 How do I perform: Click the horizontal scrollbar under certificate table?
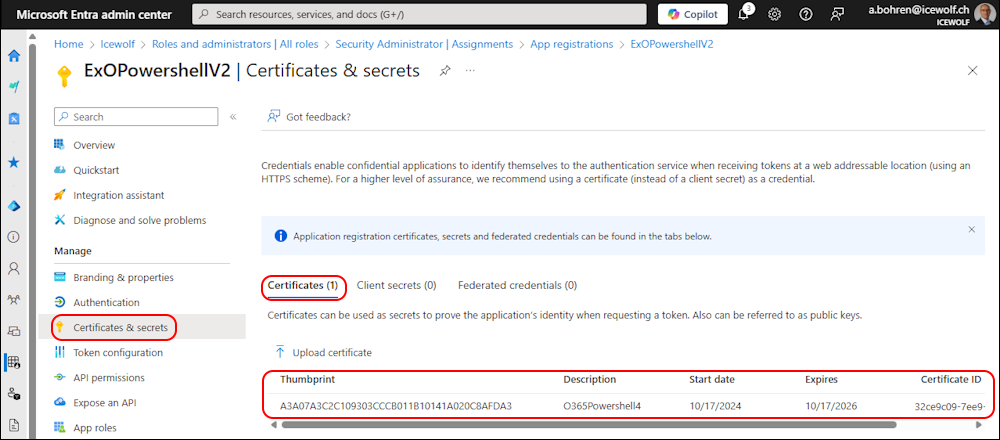tap(589, 424)
